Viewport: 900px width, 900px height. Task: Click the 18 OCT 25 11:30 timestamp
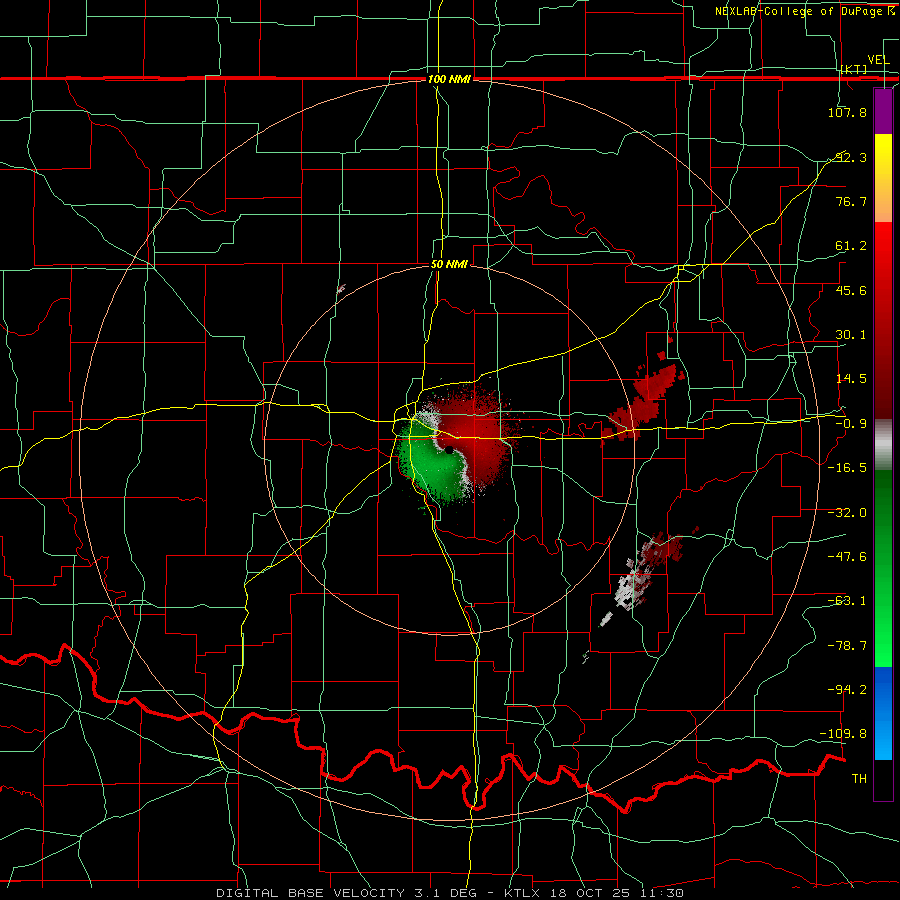616,893
